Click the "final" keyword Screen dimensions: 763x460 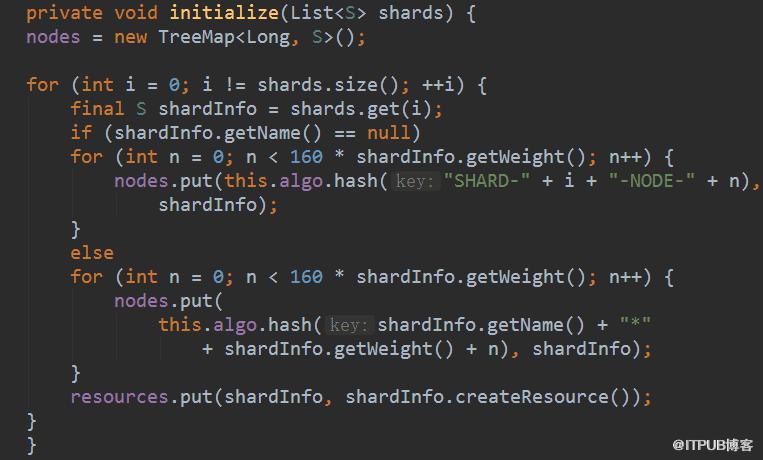point(97,109)
